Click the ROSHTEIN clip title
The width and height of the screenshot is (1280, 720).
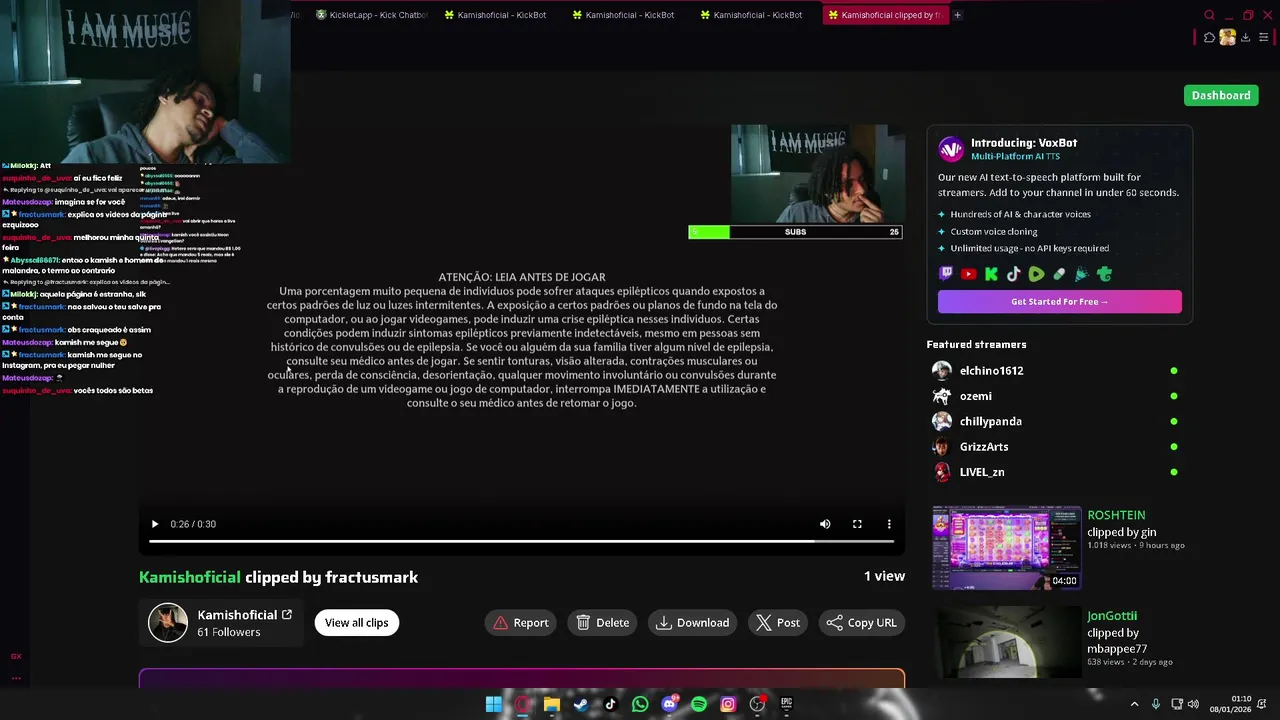(1116, 515)
